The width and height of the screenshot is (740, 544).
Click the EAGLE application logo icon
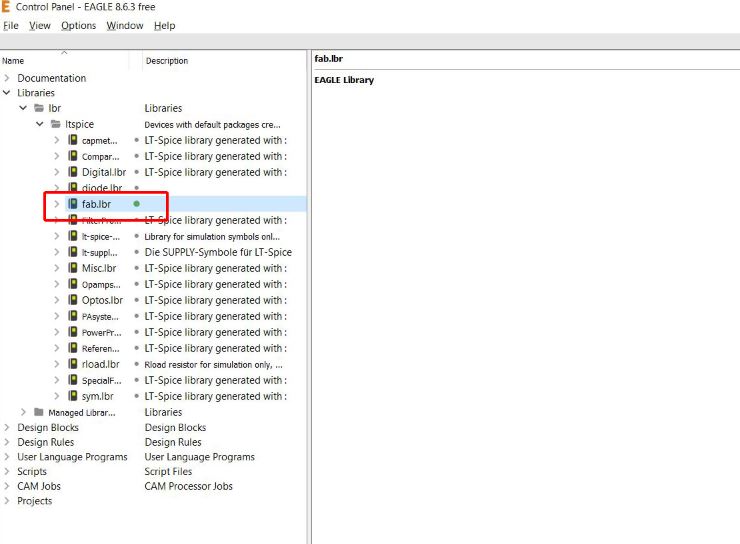[x=6, y=6]
